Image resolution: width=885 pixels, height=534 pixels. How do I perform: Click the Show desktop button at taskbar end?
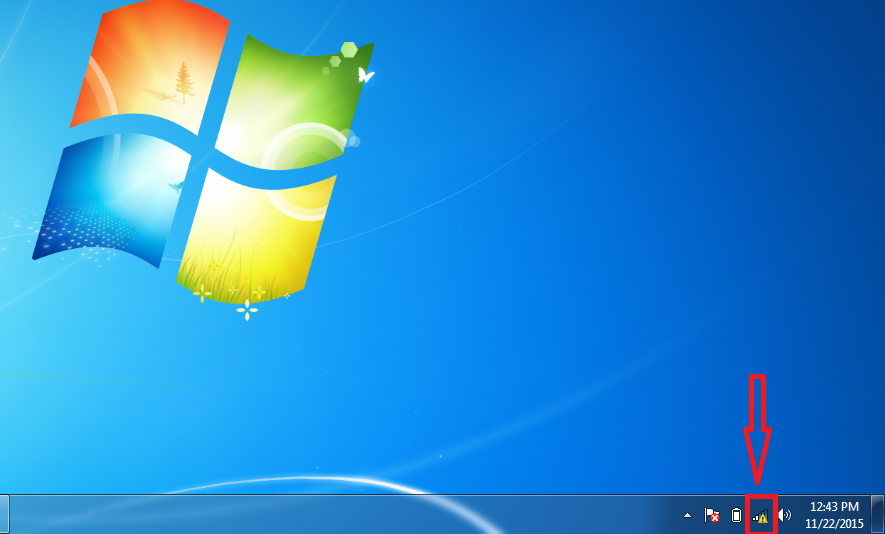[878, 514]
